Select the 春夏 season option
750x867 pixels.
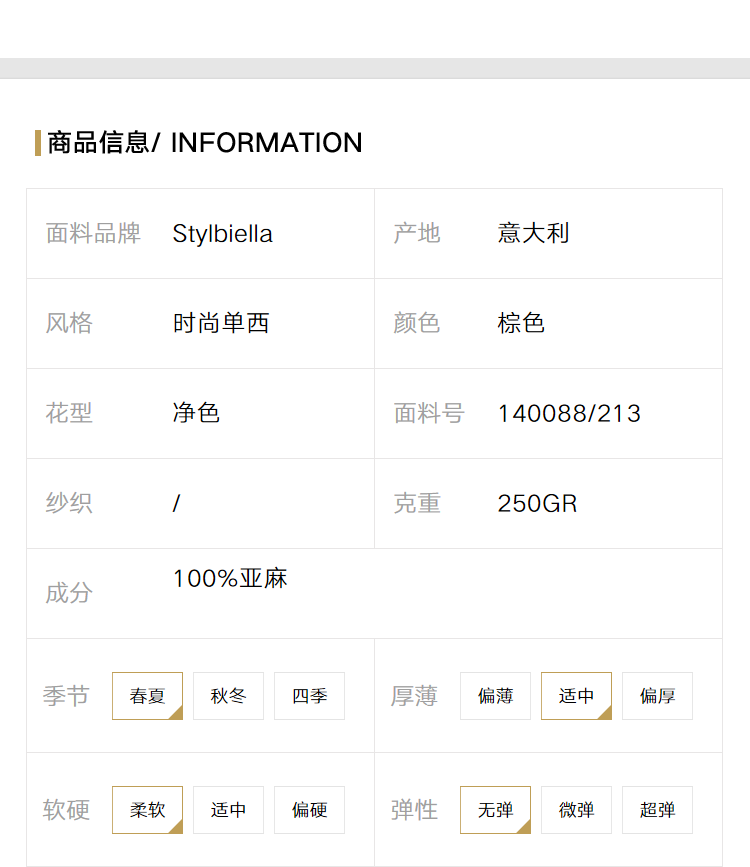tap(147, 696)
